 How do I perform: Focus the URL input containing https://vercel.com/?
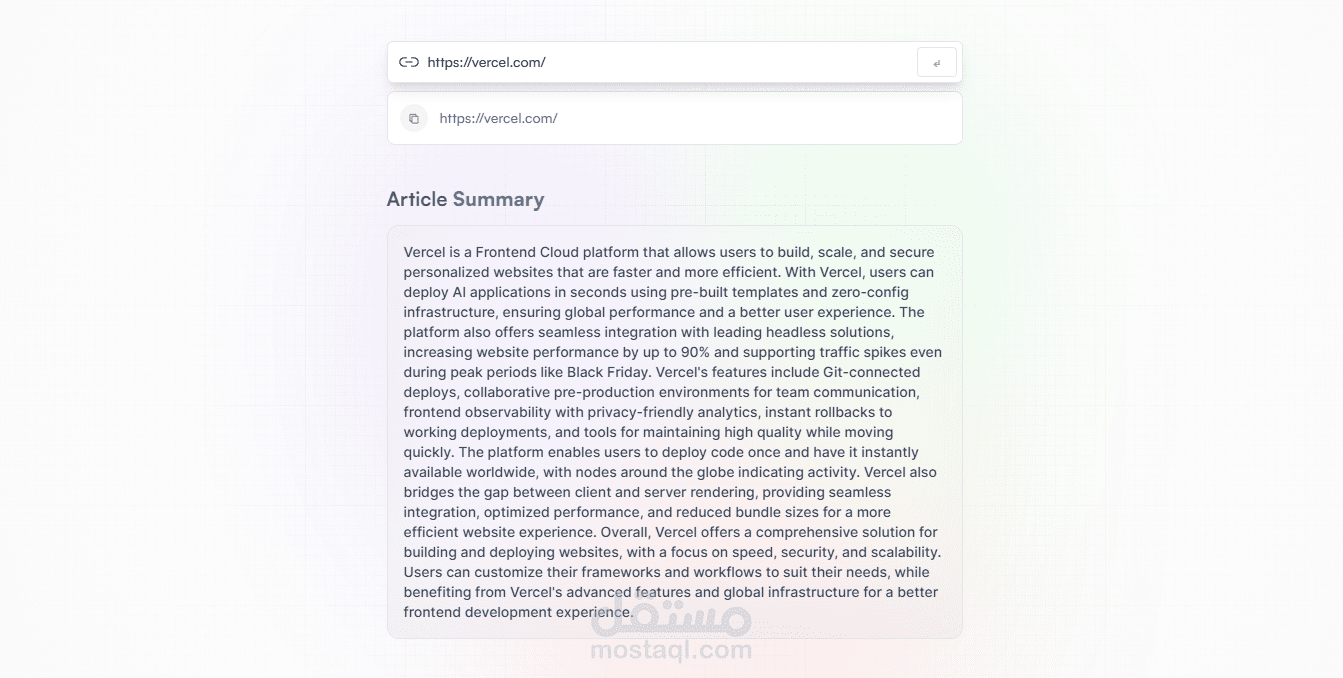coord(667,62)
